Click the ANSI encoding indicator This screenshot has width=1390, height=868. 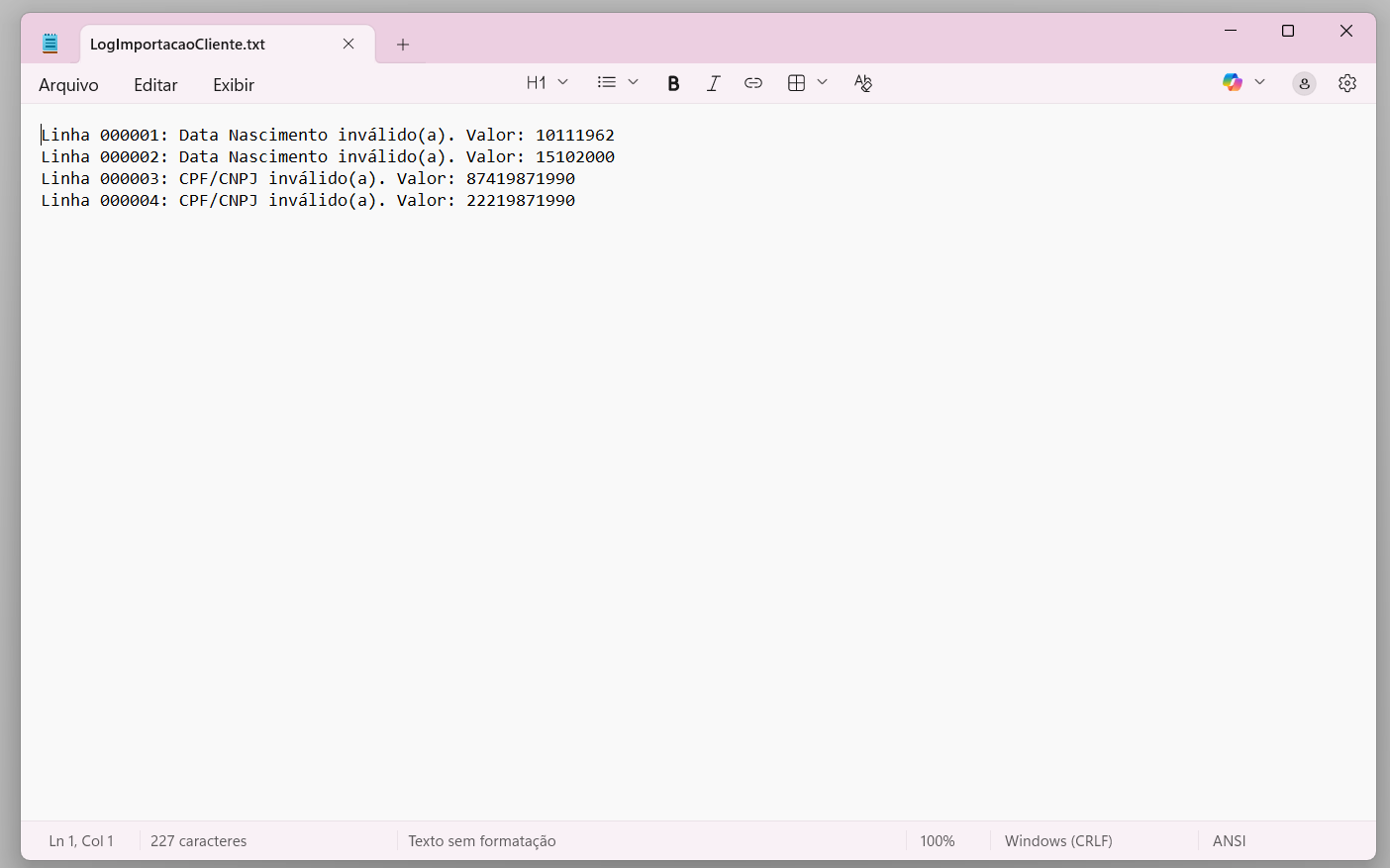click(x=1230, y=841)
